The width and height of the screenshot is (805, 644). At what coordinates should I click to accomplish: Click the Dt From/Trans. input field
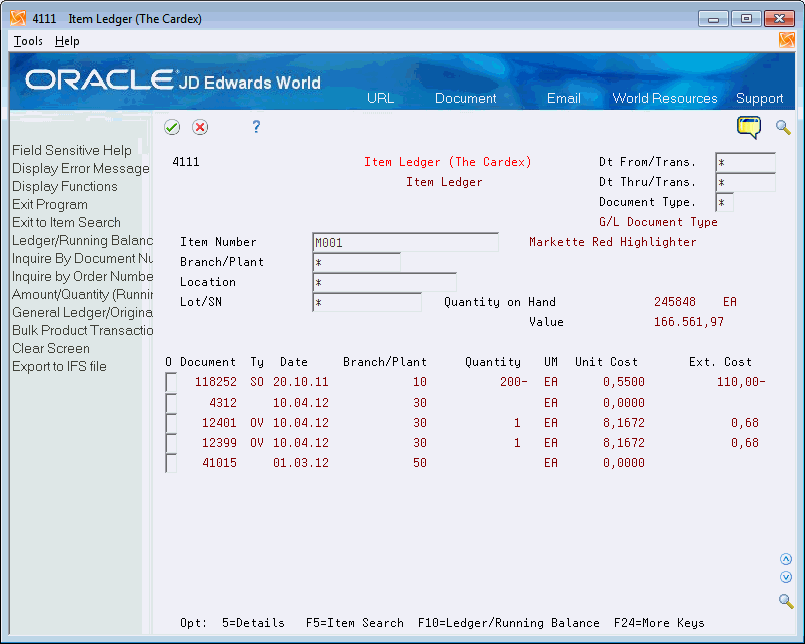[745, 162]
